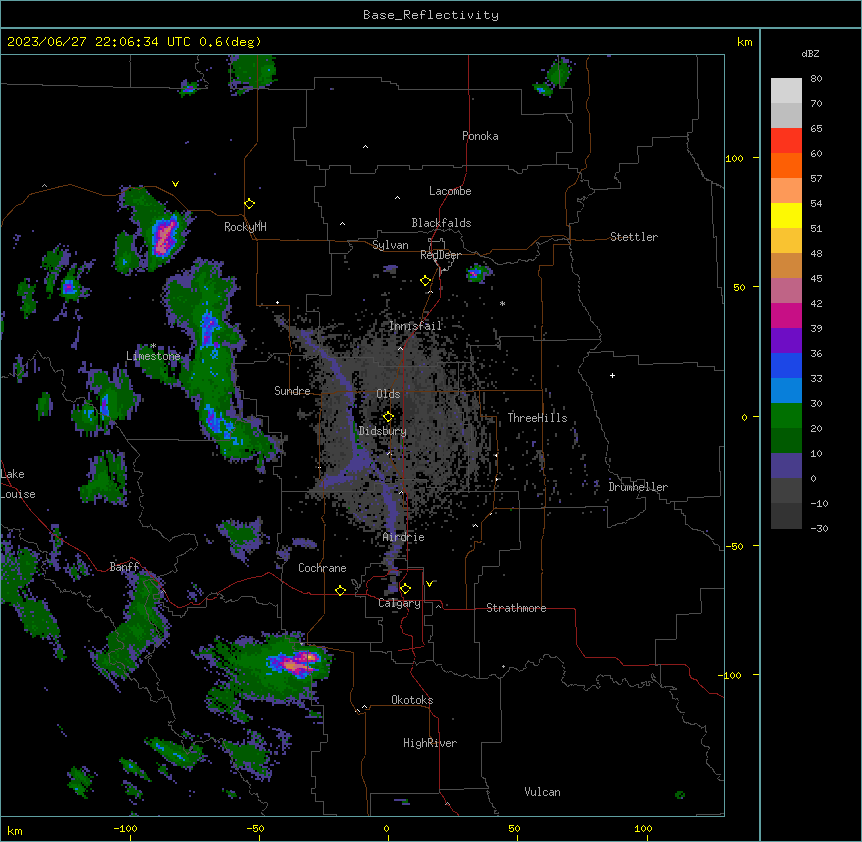Click the Didsbury town label

[x=383, y=431]
